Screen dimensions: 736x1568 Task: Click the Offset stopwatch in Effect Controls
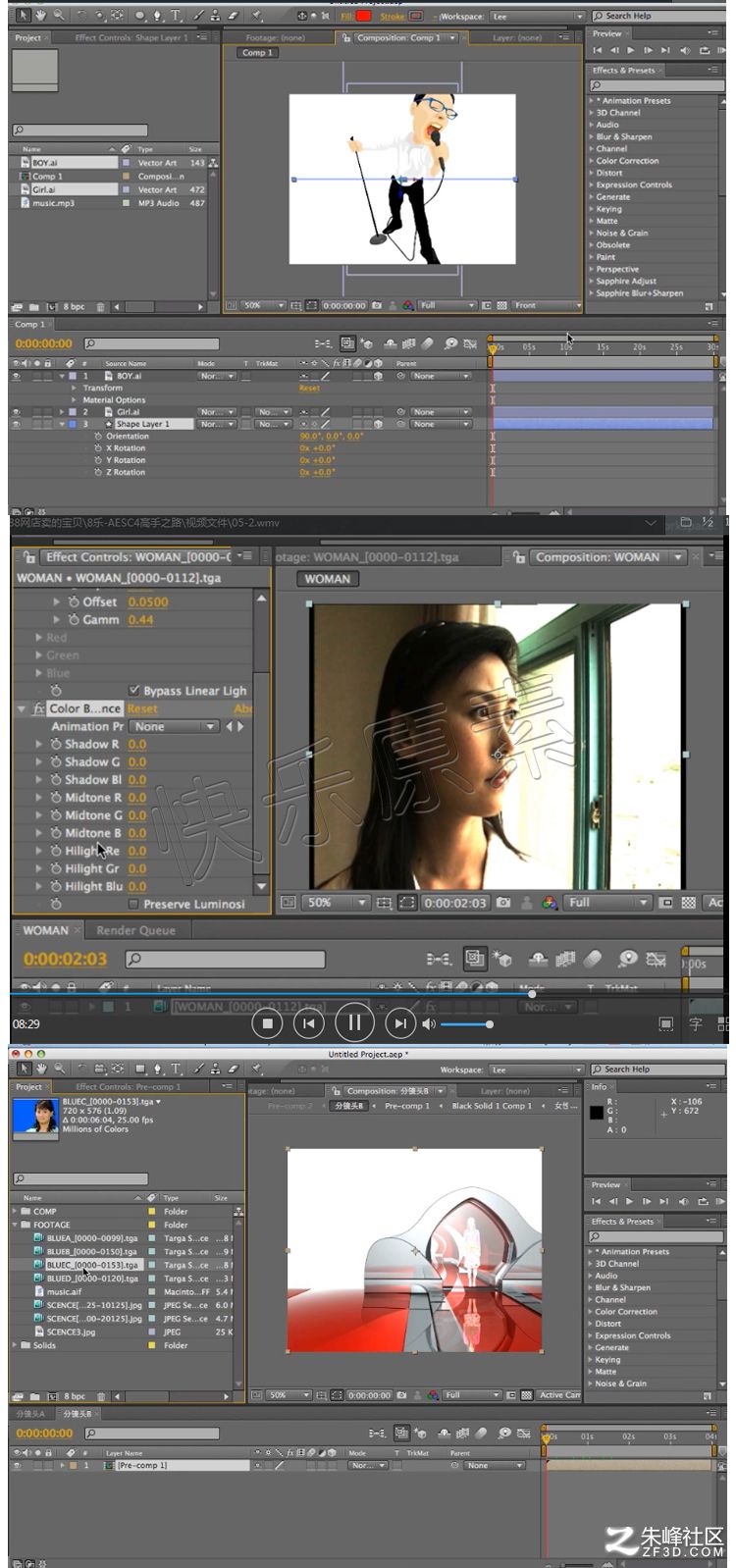pos(73,601)
